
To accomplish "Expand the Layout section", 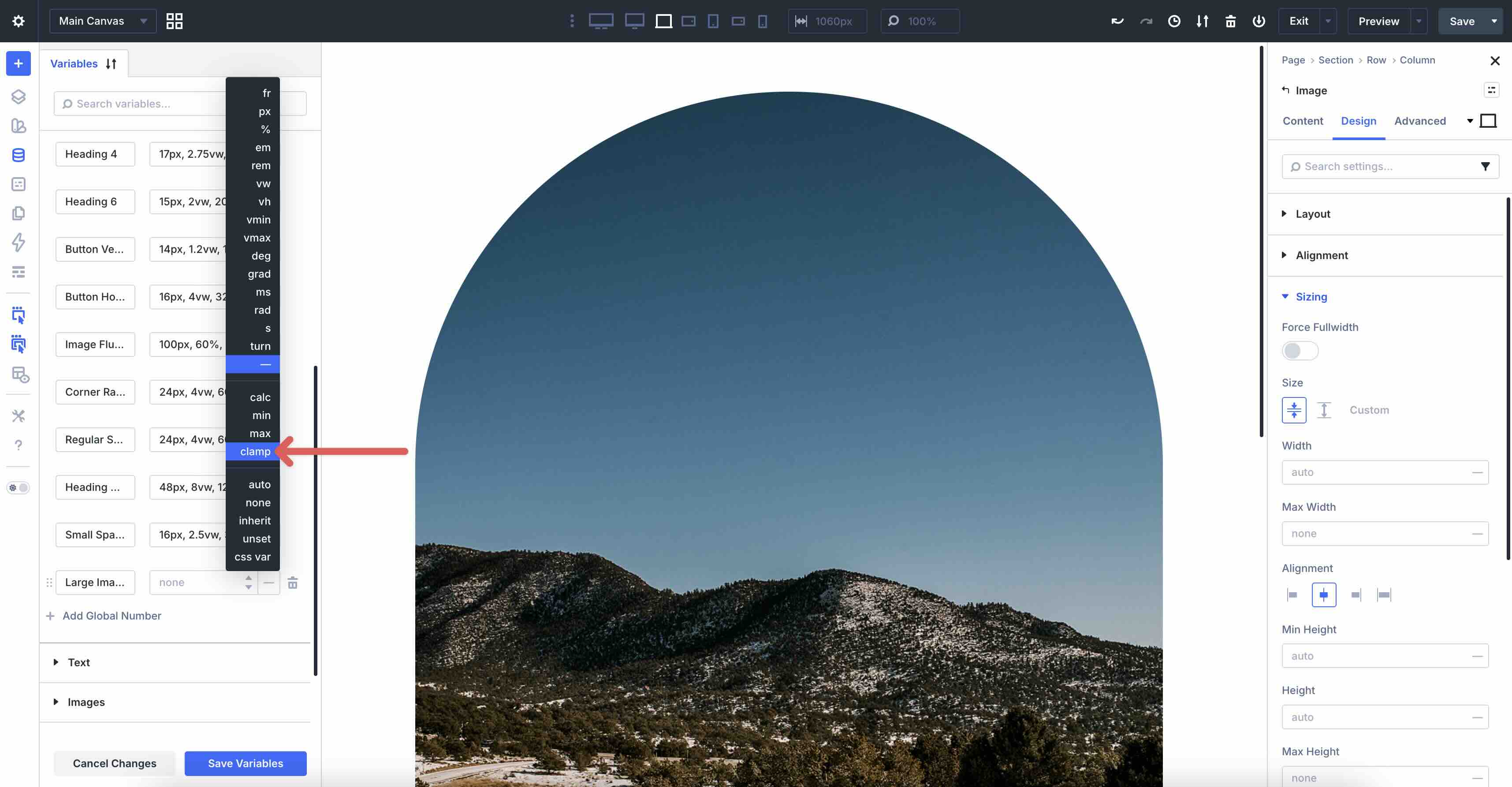I will coord(1312,214).
